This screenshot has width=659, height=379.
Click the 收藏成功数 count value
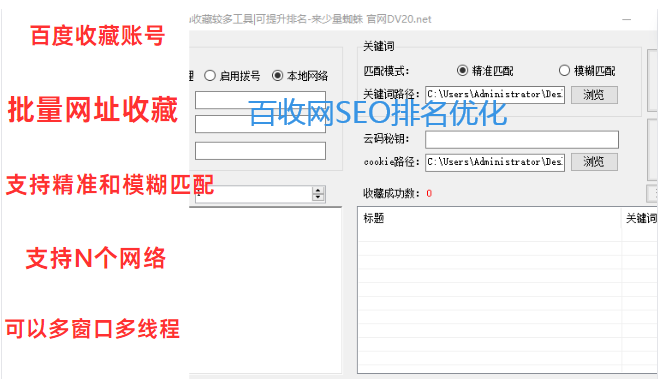click(x=429, y=193)
